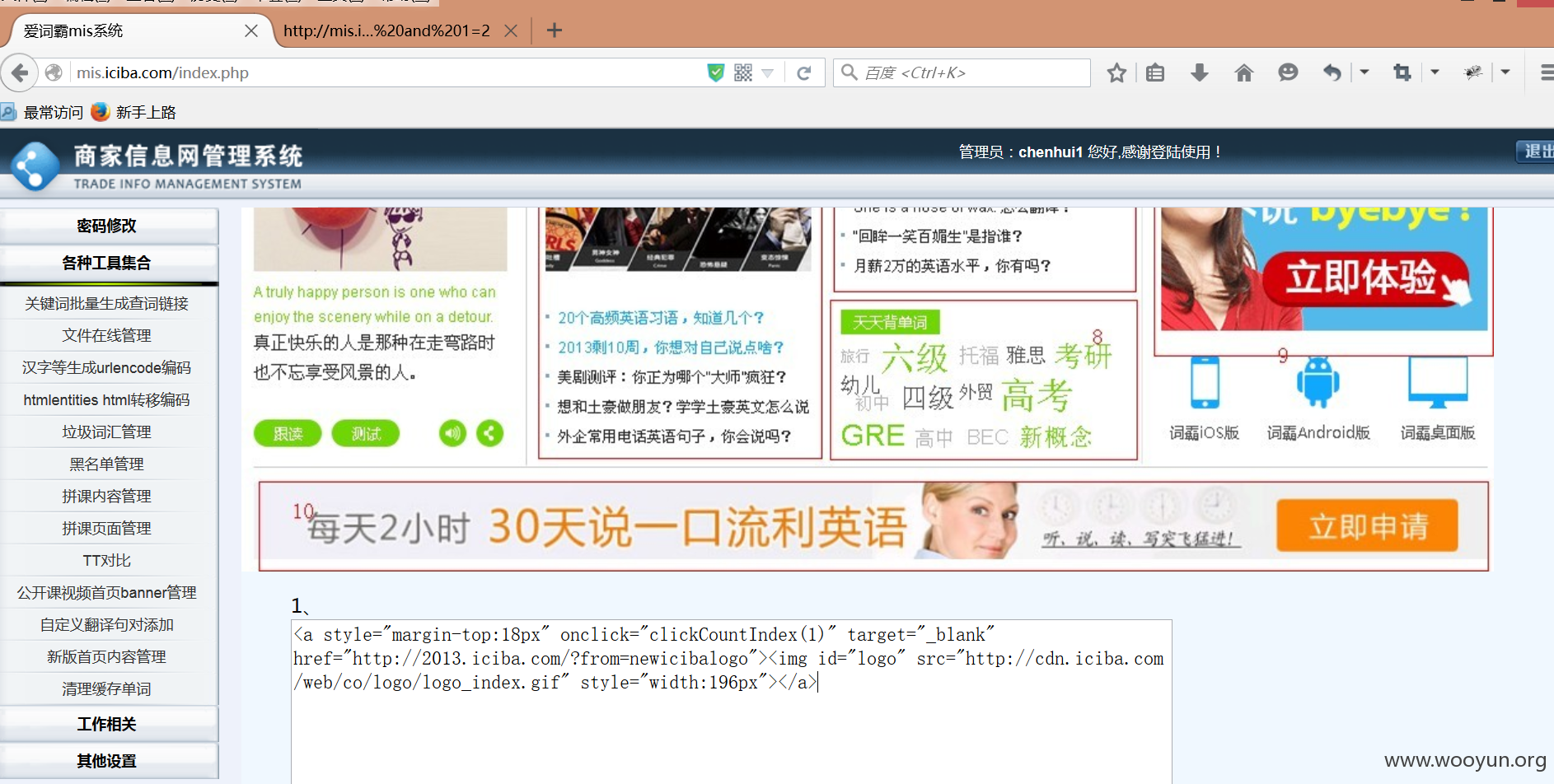Click the browser back arrow button
1554x784 pixels.
21,72
